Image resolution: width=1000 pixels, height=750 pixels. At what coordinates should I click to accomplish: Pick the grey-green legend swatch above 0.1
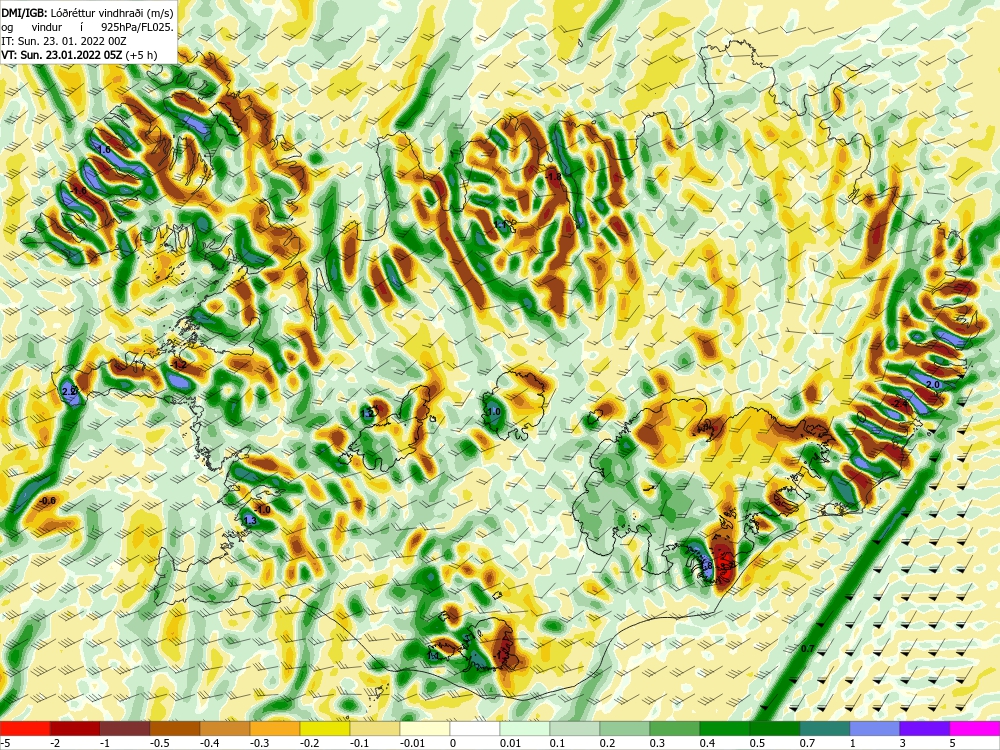pyautogui.click(x=575, y=728)
